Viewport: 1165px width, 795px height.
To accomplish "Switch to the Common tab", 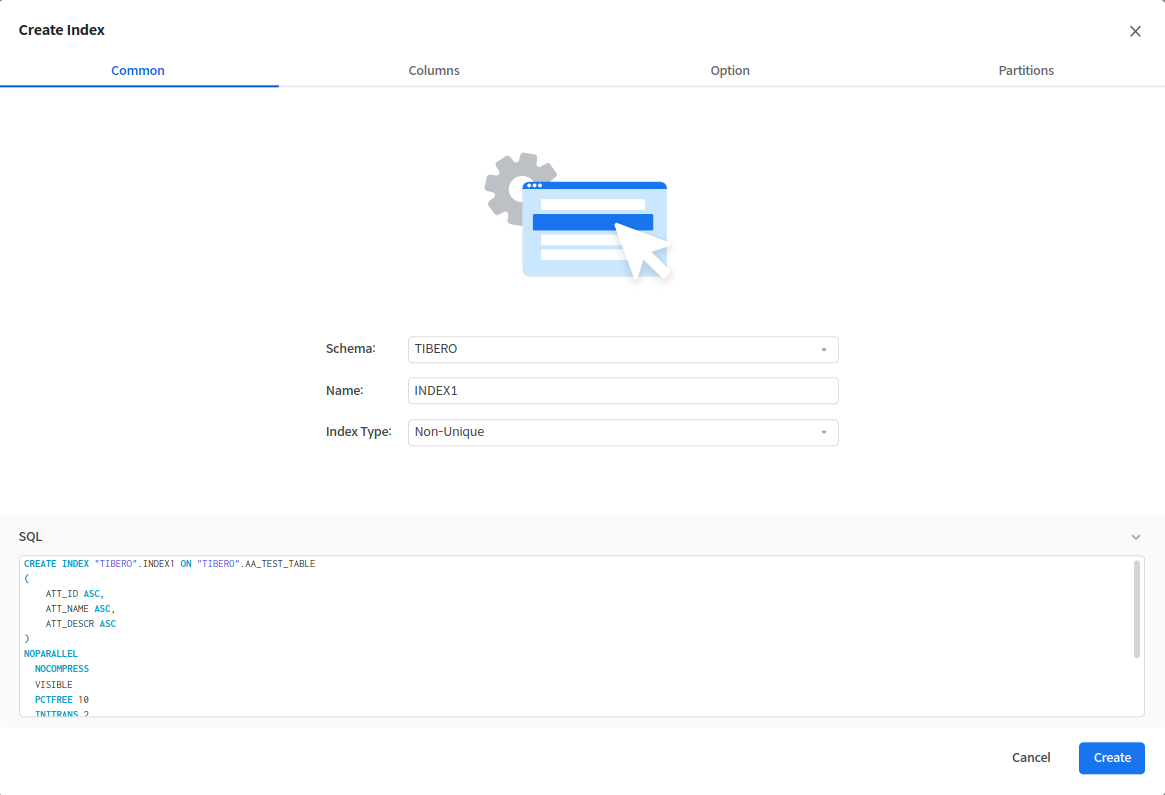I will tap(138, 71).
